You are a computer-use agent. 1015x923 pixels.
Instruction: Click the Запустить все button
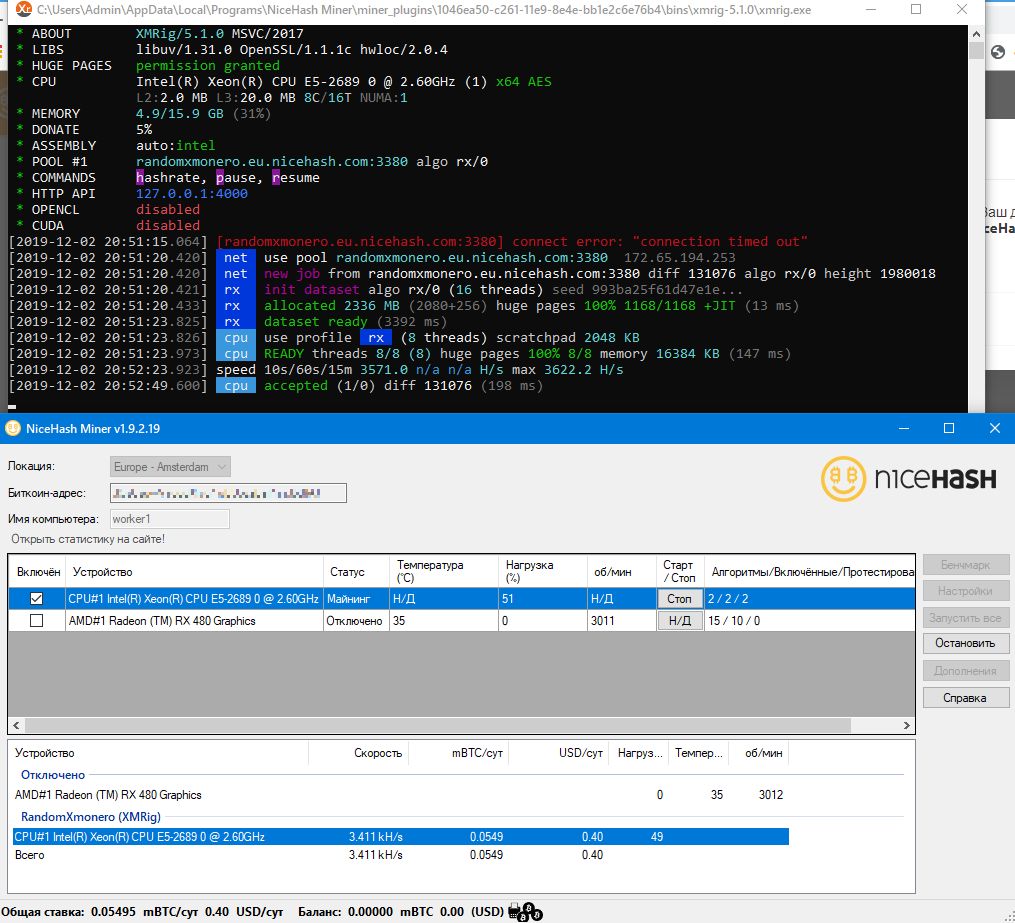(x=965, y=618)
